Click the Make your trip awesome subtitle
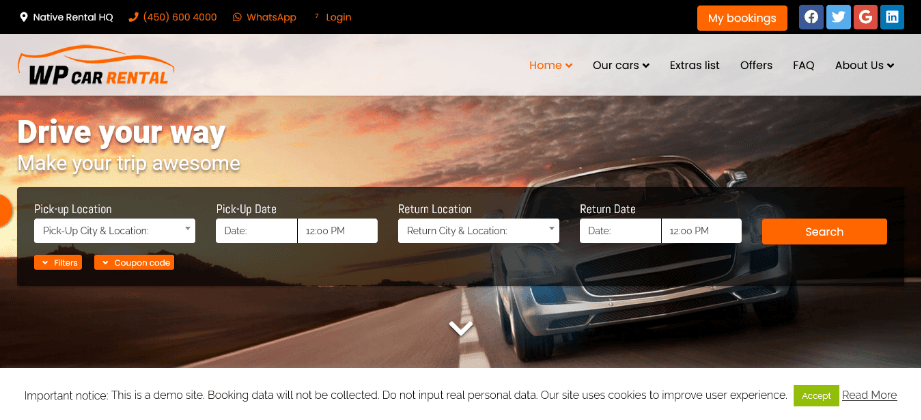This screenshot has width=921, height=420. pyautogui.click(x=129, y=163)
